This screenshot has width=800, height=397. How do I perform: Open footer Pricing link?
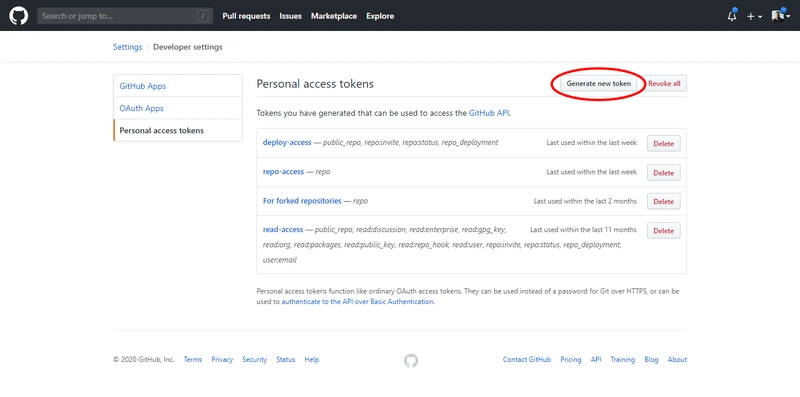point(571,360)
